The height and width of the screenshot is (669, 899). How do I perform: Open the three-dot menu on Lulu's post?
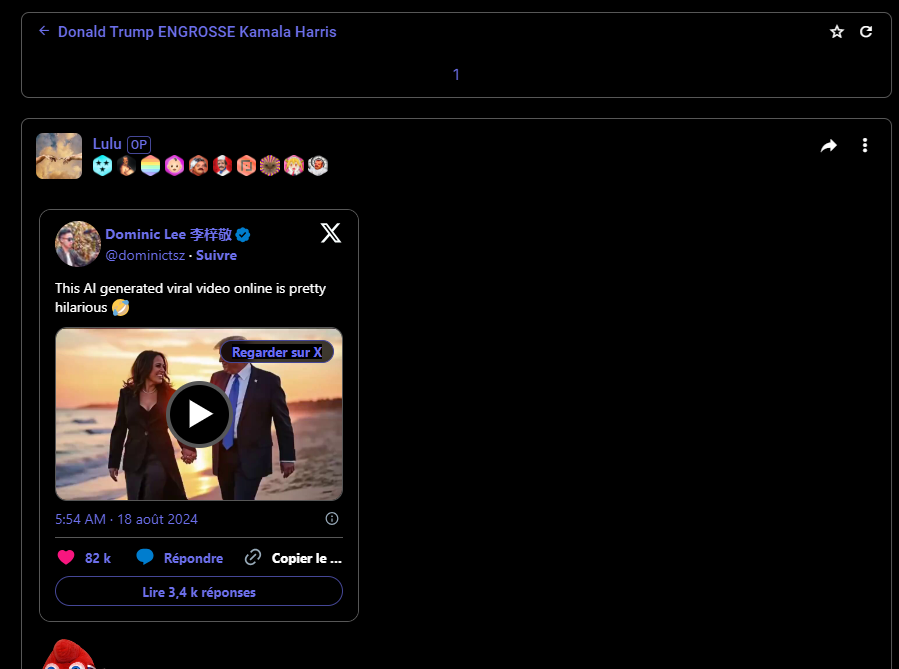coord(865,146)
